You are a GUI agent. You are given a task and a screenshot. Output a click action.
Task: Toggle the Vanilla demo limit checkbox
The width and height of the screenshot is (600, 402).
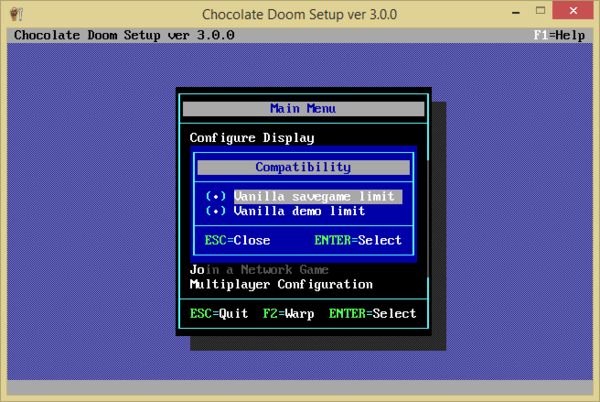point(216,211)
